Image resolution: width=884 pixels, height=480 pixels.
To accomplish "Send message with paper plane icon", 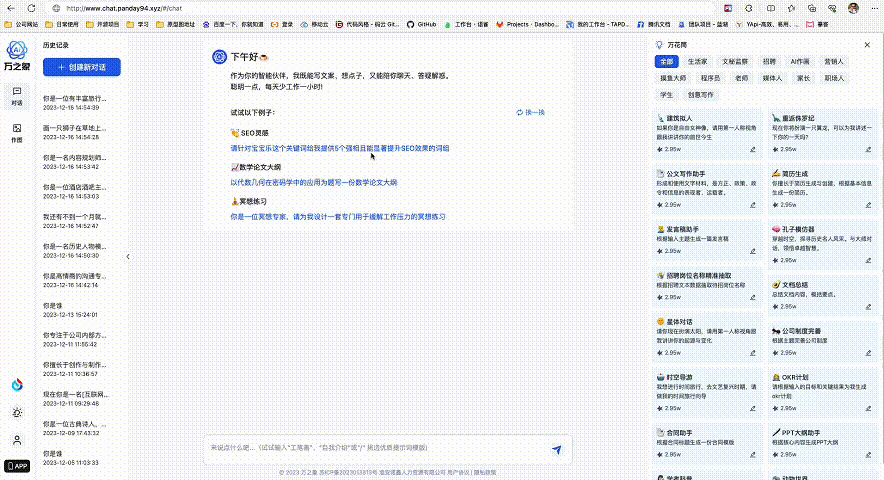I will 557,450.
